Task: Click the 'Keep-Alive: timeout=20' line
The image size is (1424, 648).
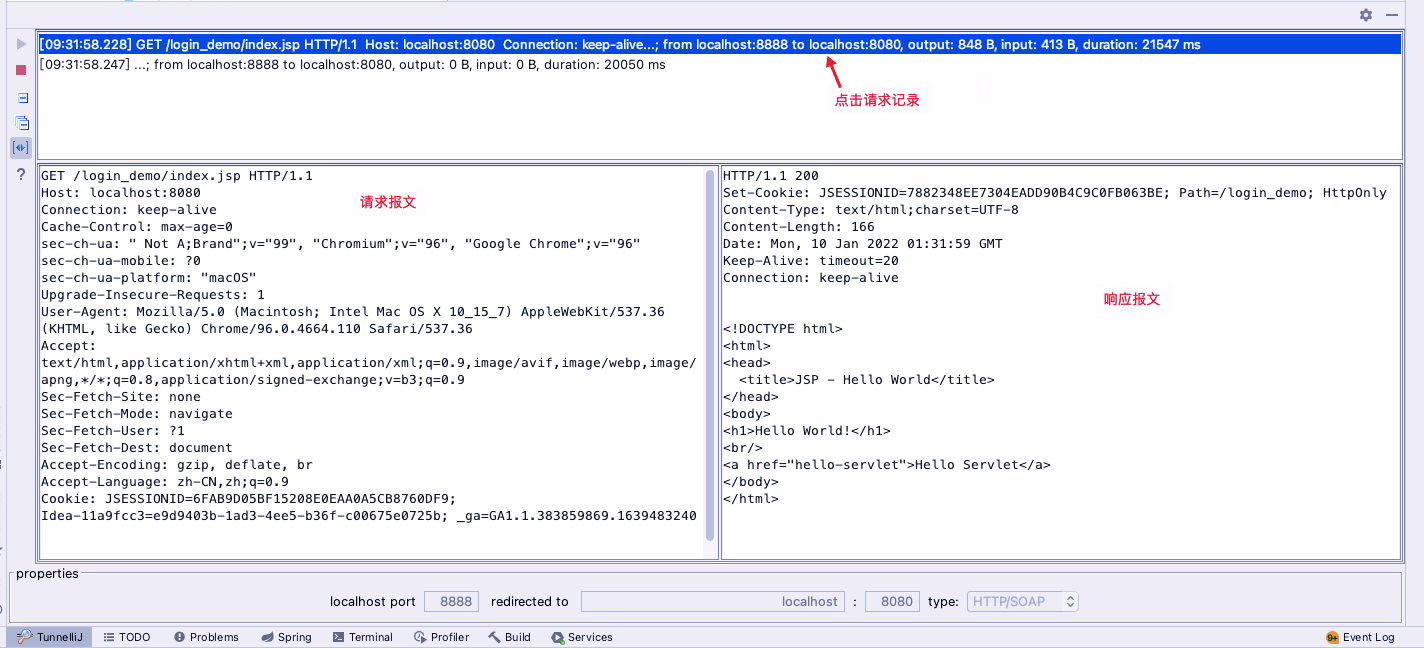Action: [x=811, y=261]
